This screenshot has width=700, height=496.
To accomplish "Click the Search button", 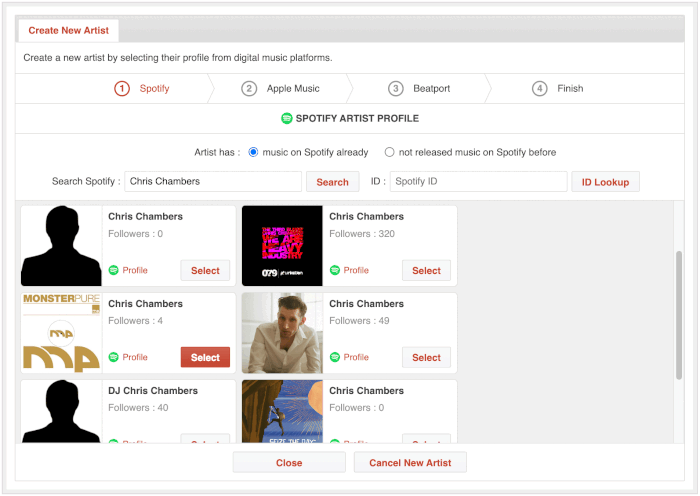I will point(333,182).
